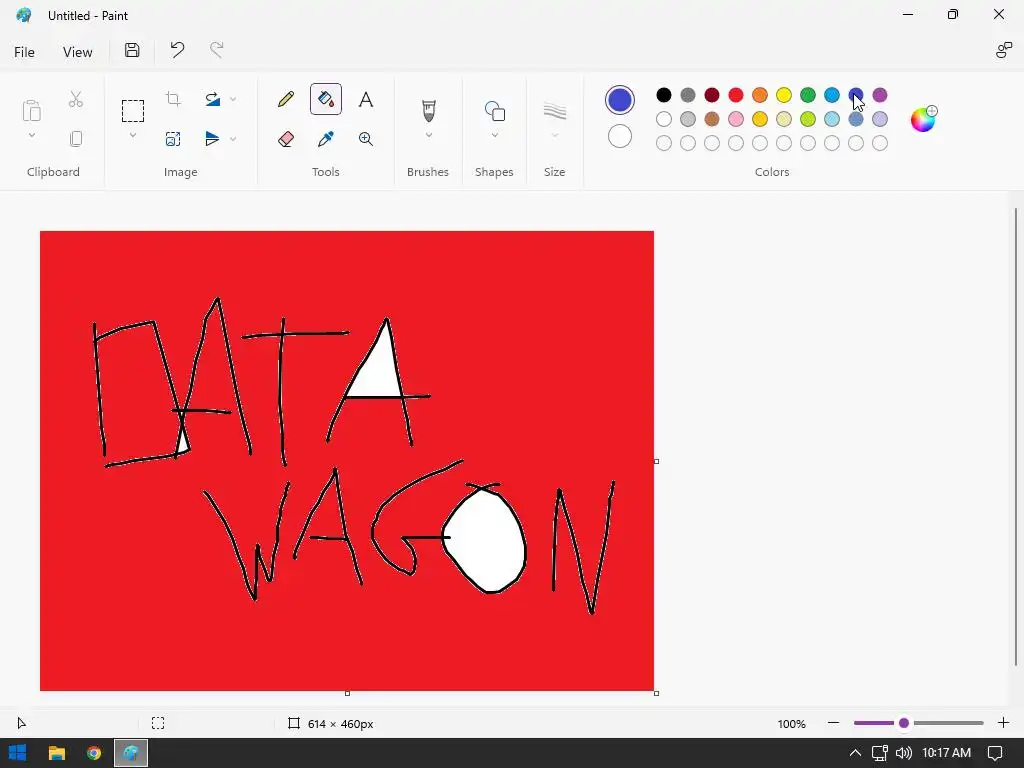This screenshot has height=768, width=1024.
Task: Click the Save icon
Action: pyautogui.click(x=132, y=50)
